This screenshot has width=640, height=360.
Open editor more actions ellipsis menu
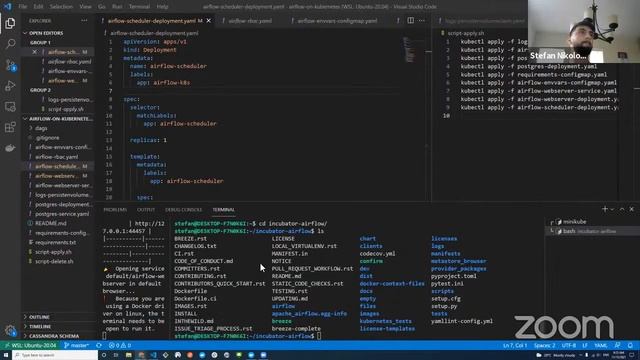tap(422, 20)
